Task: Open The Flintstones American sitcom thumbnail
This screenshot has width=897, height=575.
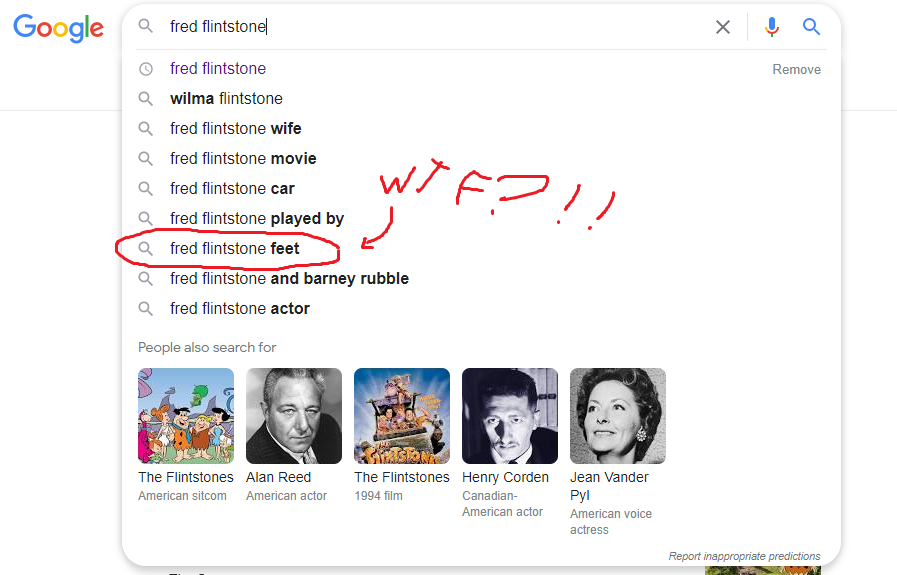Action: (186, 416)
